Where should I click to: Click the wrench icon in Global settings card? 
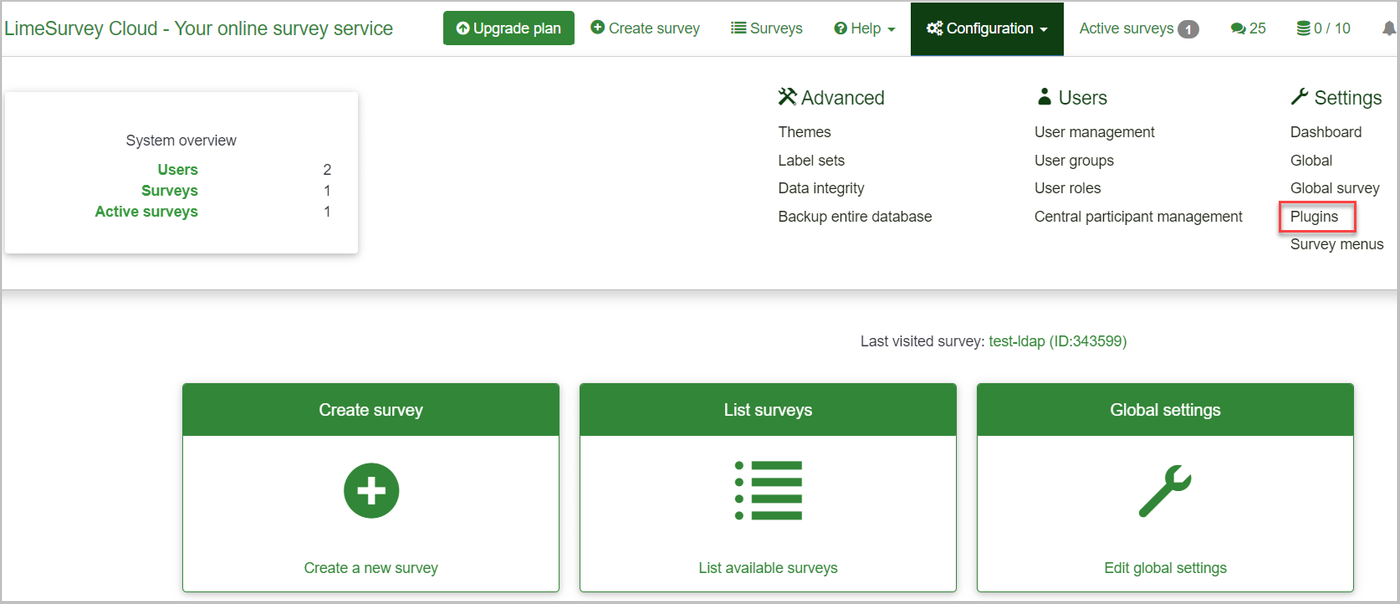coord(1165,492)
